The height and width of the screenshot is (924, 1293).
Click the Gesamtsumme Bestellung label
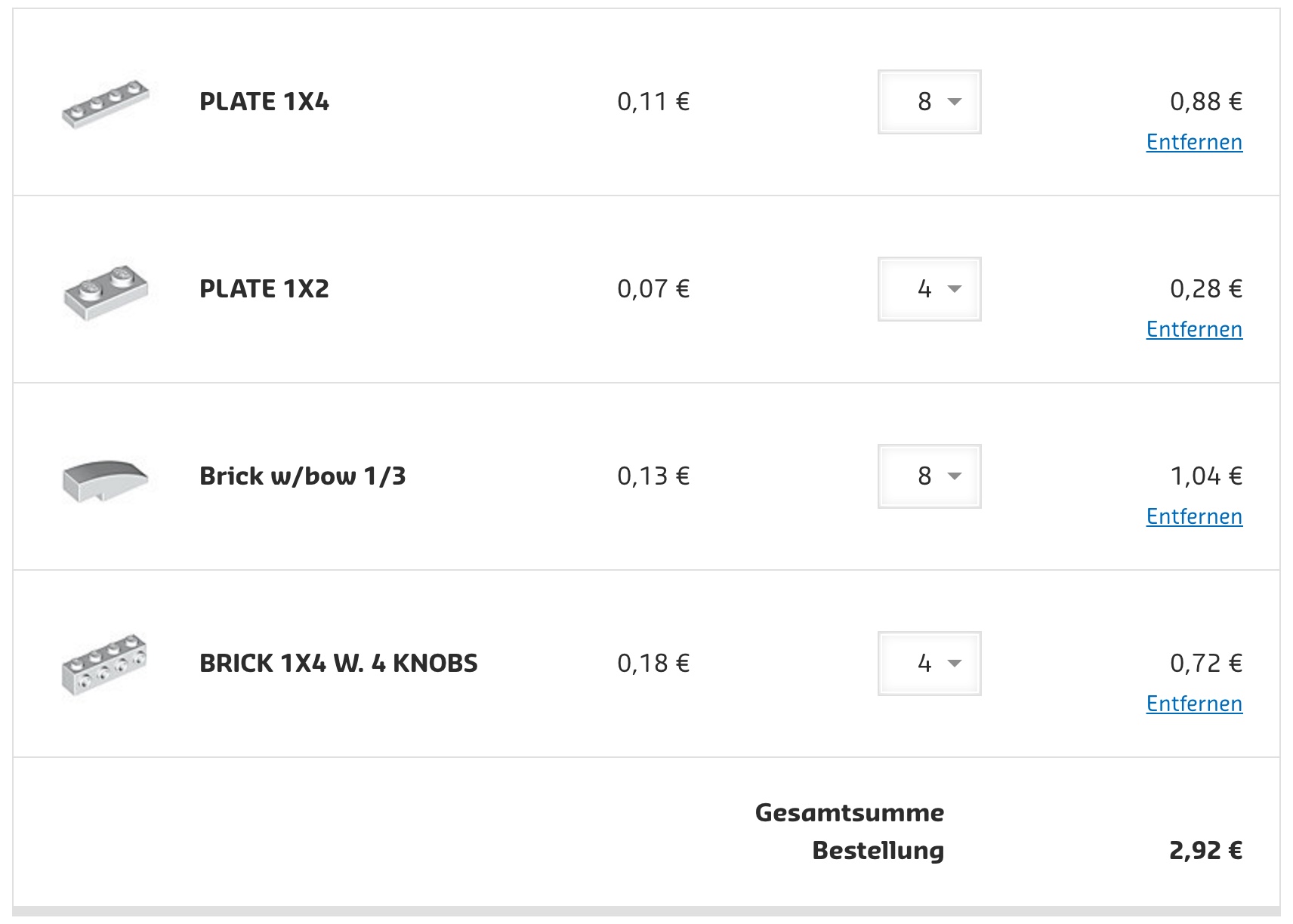pos(850,831)
